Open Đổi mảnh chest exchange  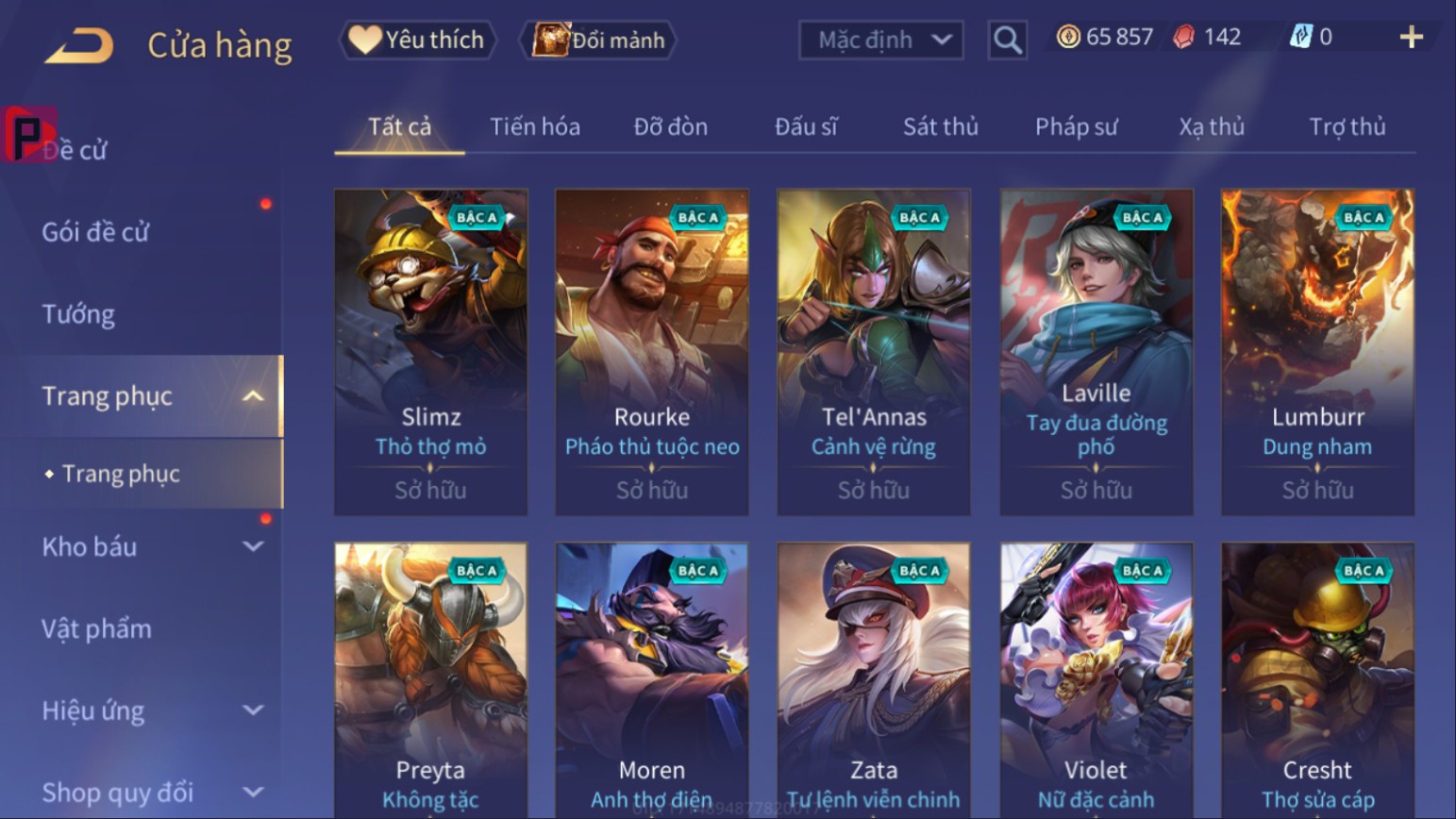[598, 40]
